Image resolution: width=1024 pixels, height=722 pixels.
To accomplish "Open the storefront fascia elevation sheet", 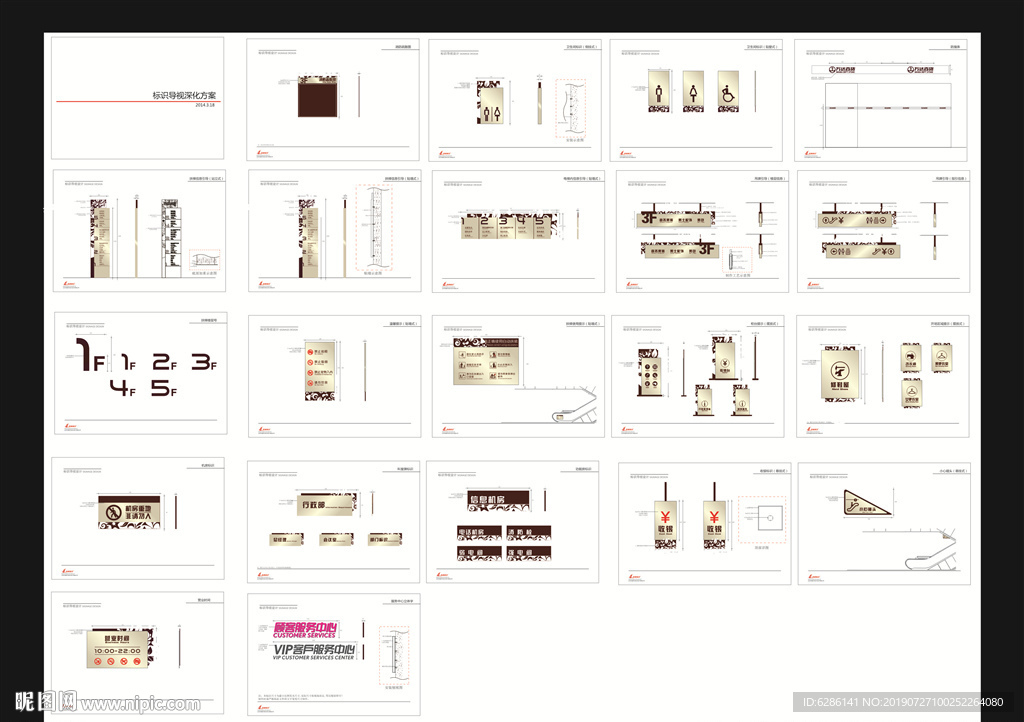I will pyautogui.click(x=881, y=100).
